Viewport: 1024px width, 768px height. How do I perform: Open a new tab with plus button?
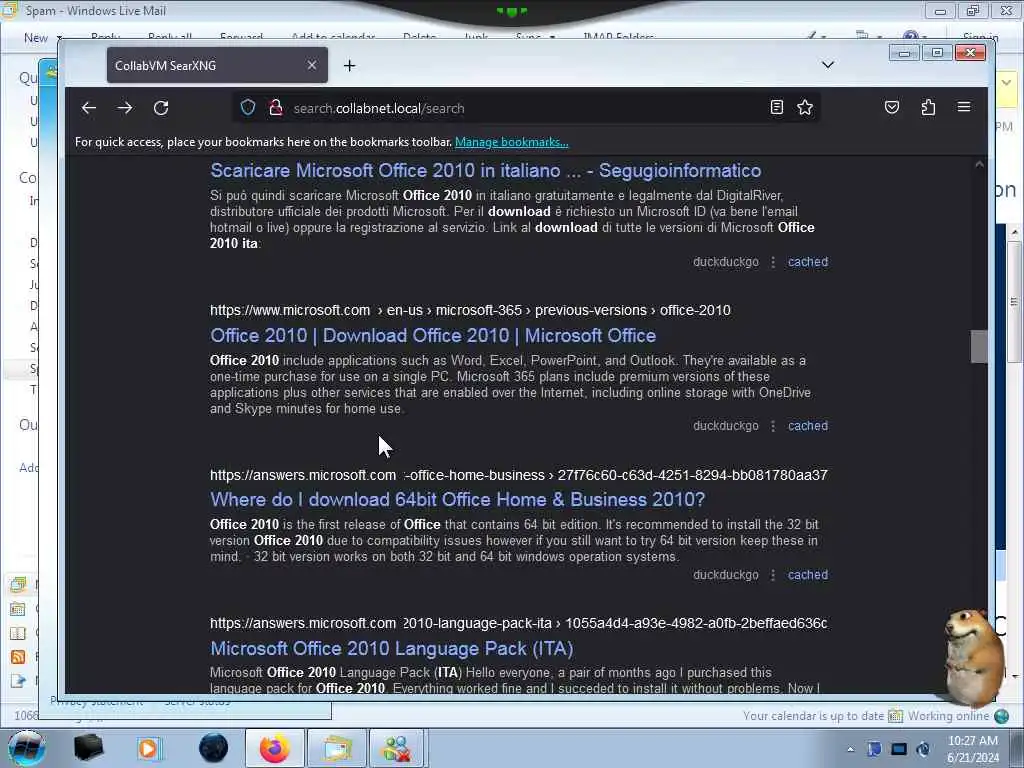click(x=349, y=65)
